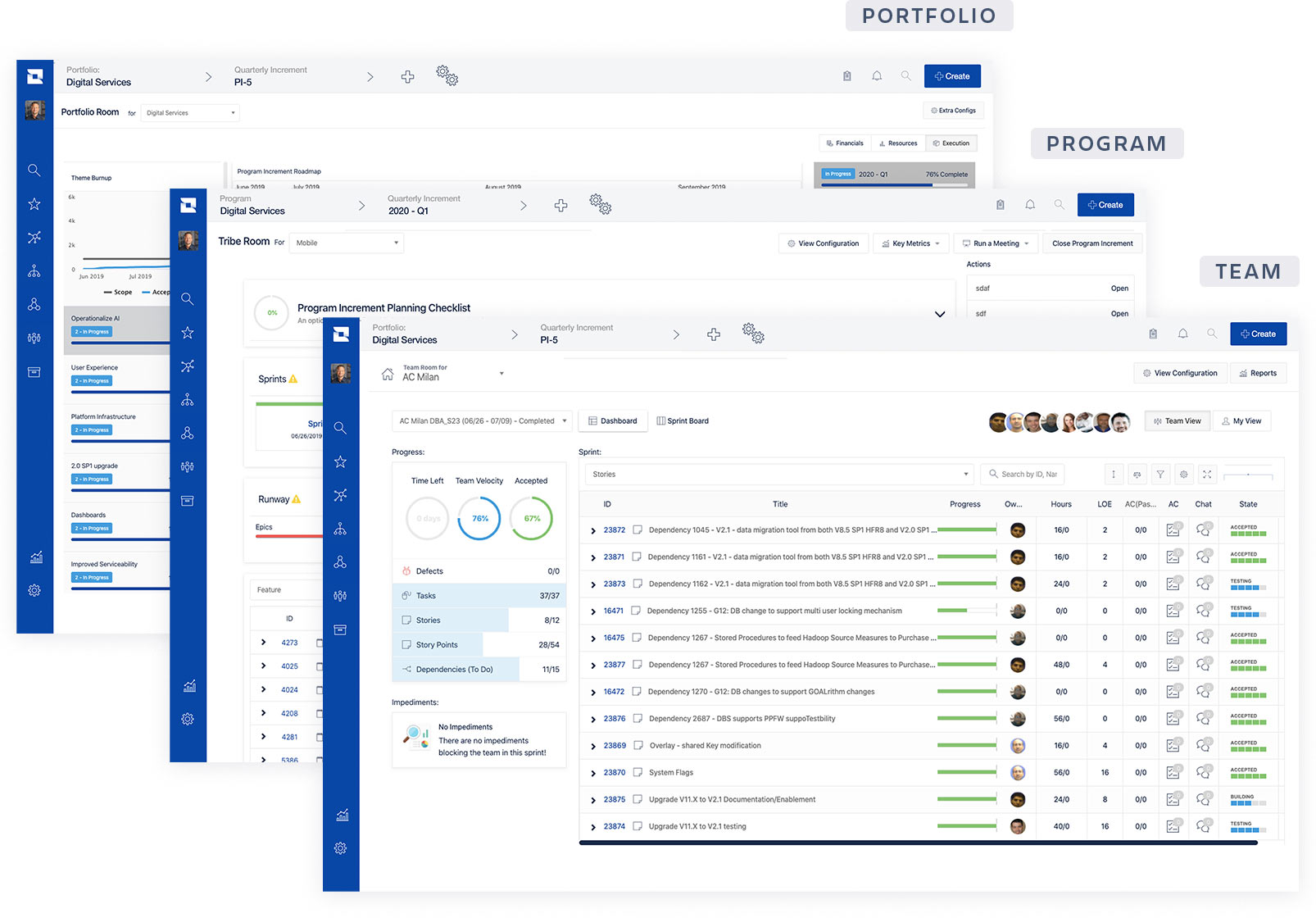This screenshot has width=1316, height=918.
Task: Open chat on the System Flags row
Action: pyautogui.click(x=1203, y=772)
